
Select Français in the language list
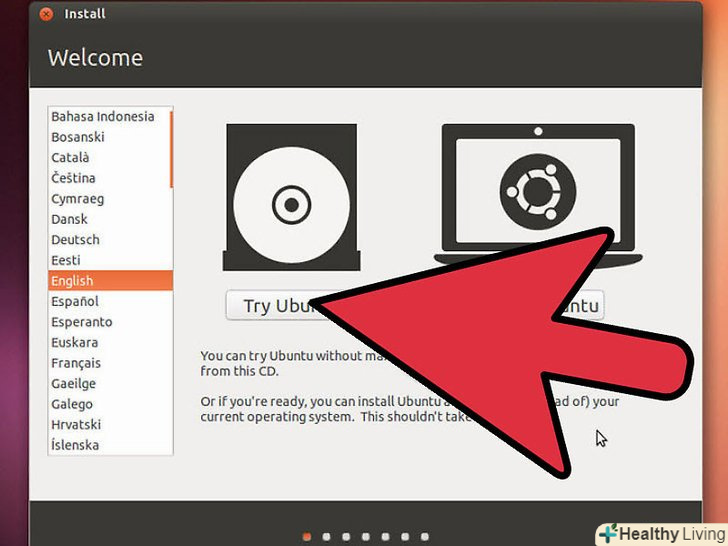tap(110, 363)
